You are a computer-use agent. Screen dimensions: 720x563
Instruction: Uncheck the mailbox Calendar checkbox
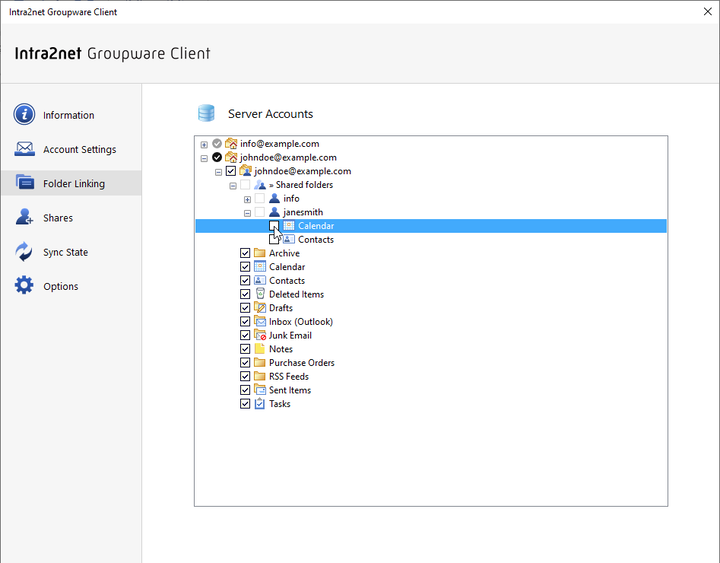point(245,267)
